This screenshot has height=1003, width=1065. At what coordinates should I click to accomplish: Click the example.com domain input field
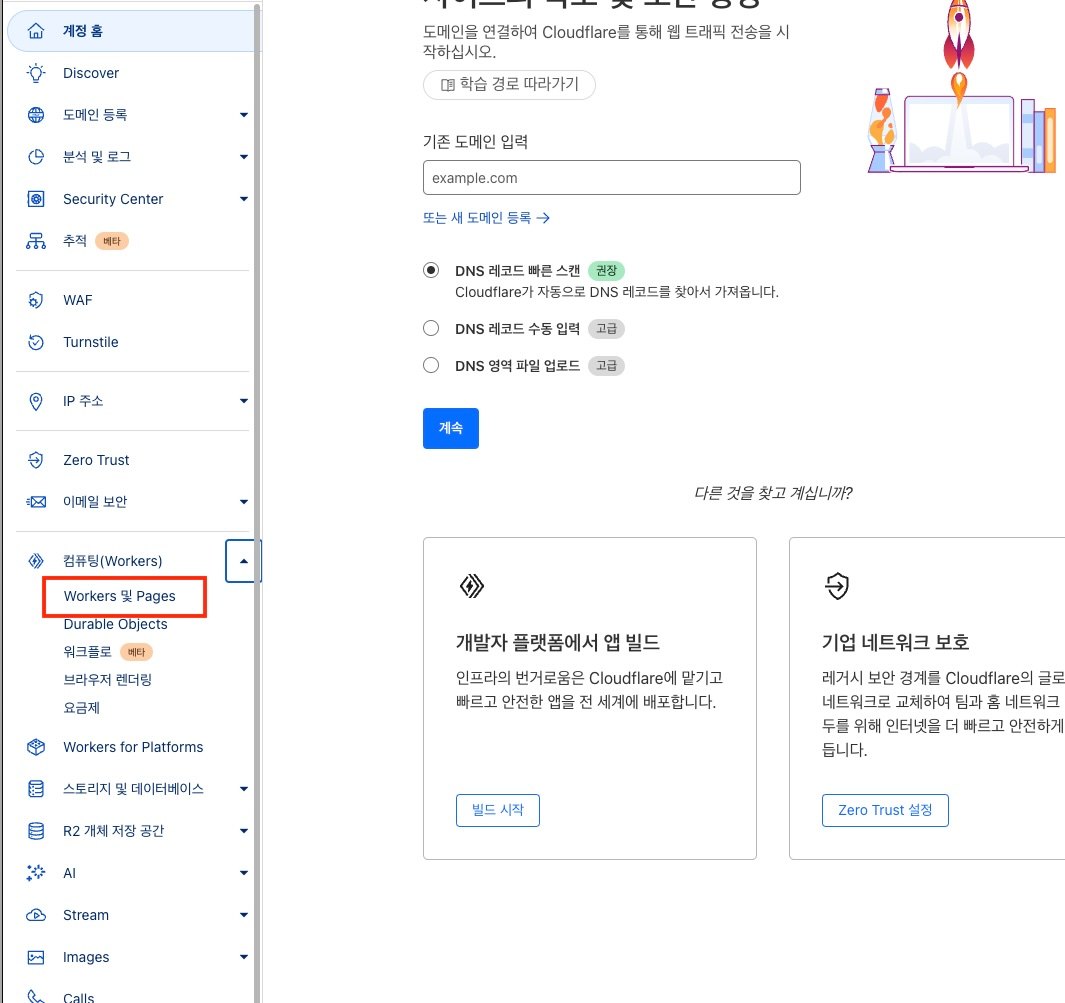pos(611,178)
